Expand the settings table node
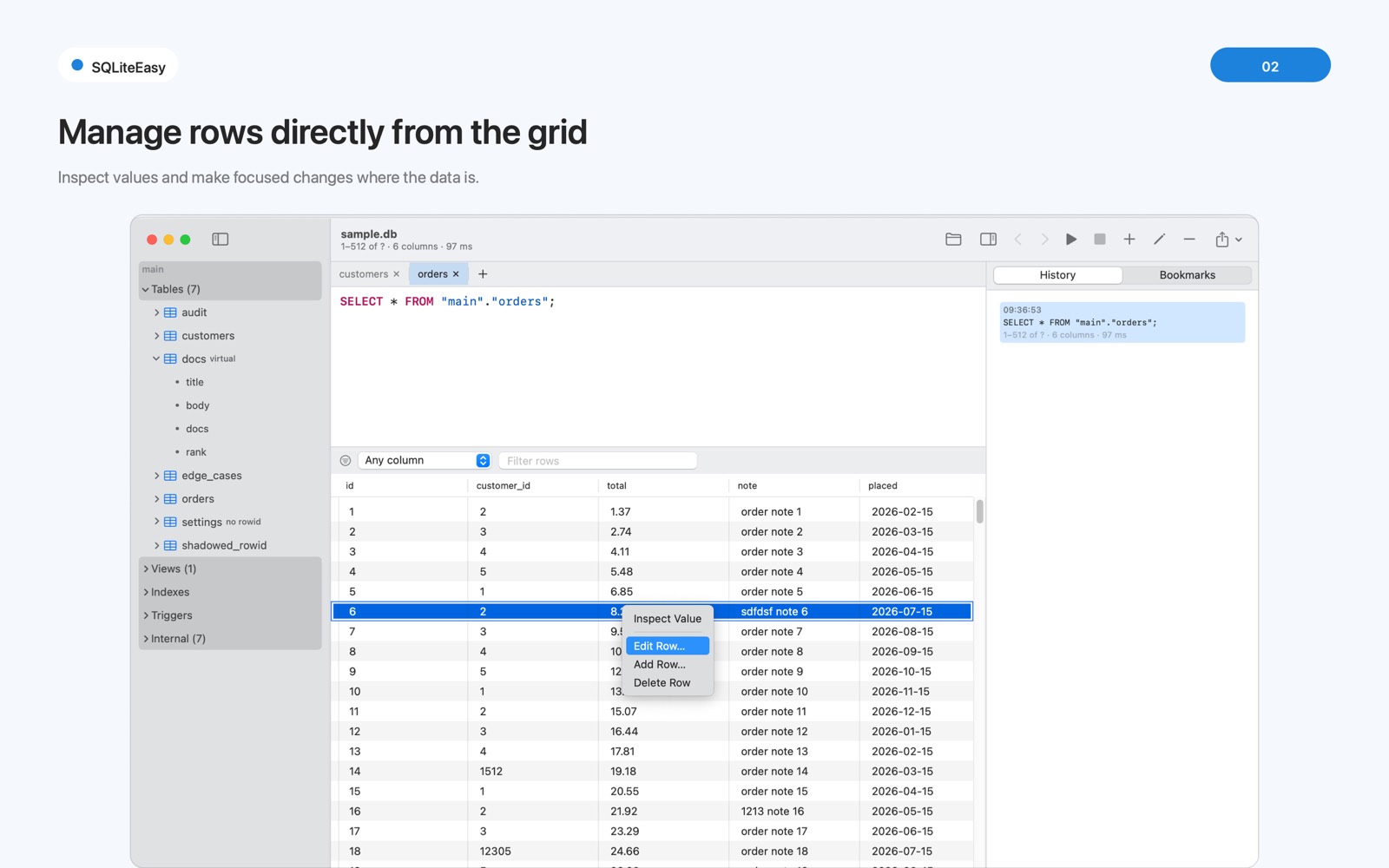 (157, 523)
